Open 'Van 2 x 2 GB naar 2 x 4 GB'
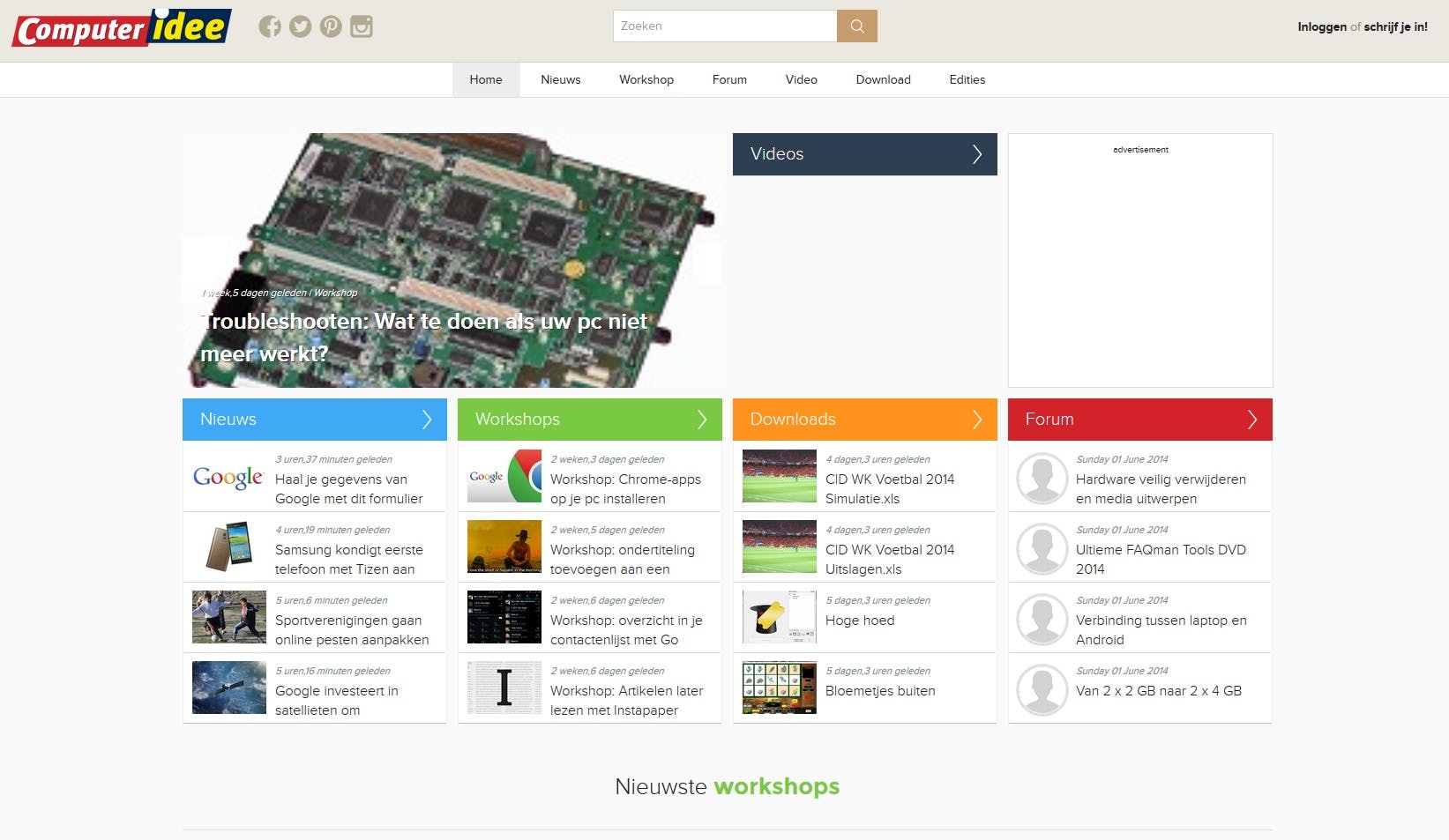1449x840 pixels. (1159, 691)
